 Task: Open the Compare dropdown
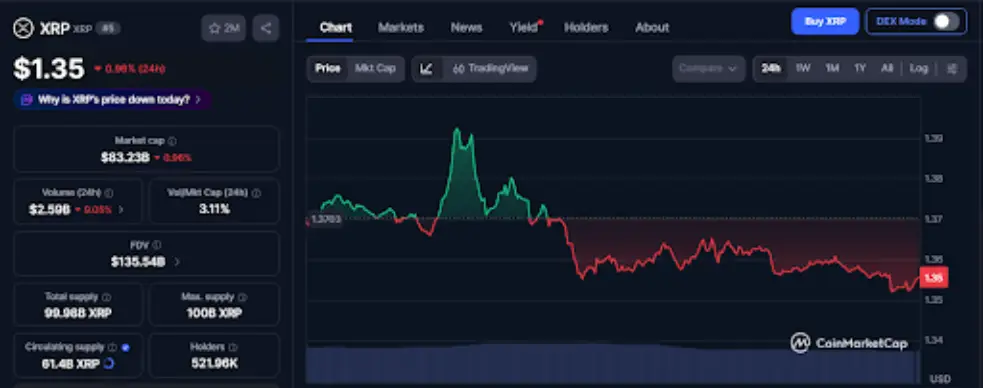tap(708, 68)
